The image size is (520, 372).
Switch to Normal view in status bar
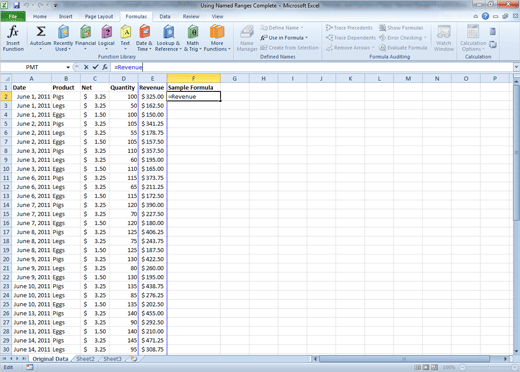[x=417, y=367]
